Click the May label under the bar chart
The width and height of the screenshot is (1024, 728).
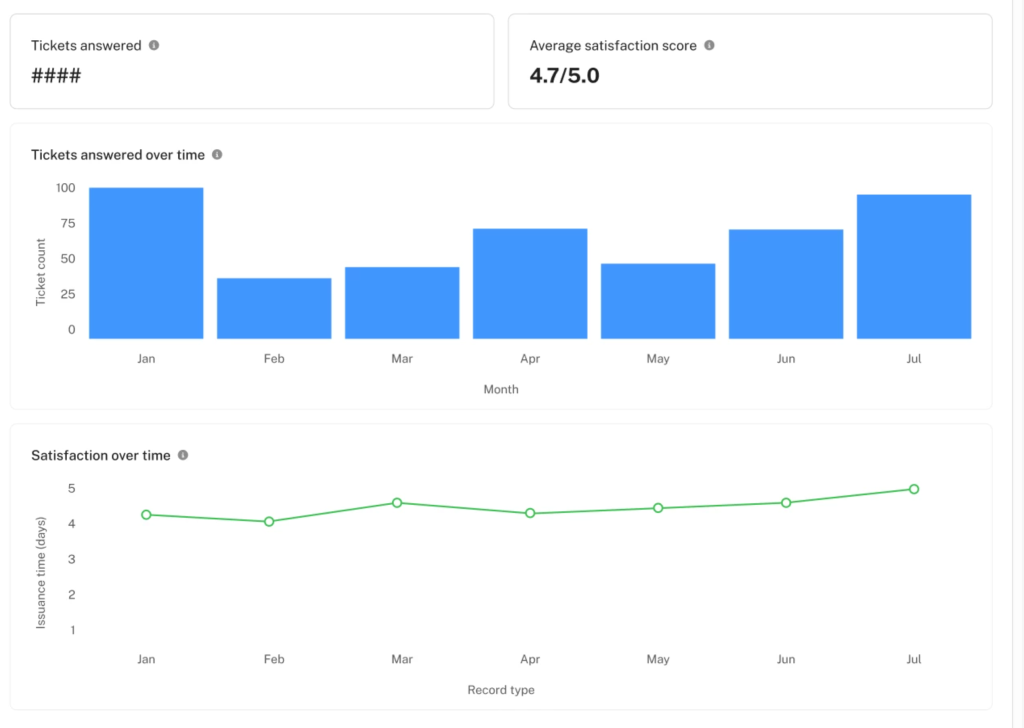click(x=658, y=358)
